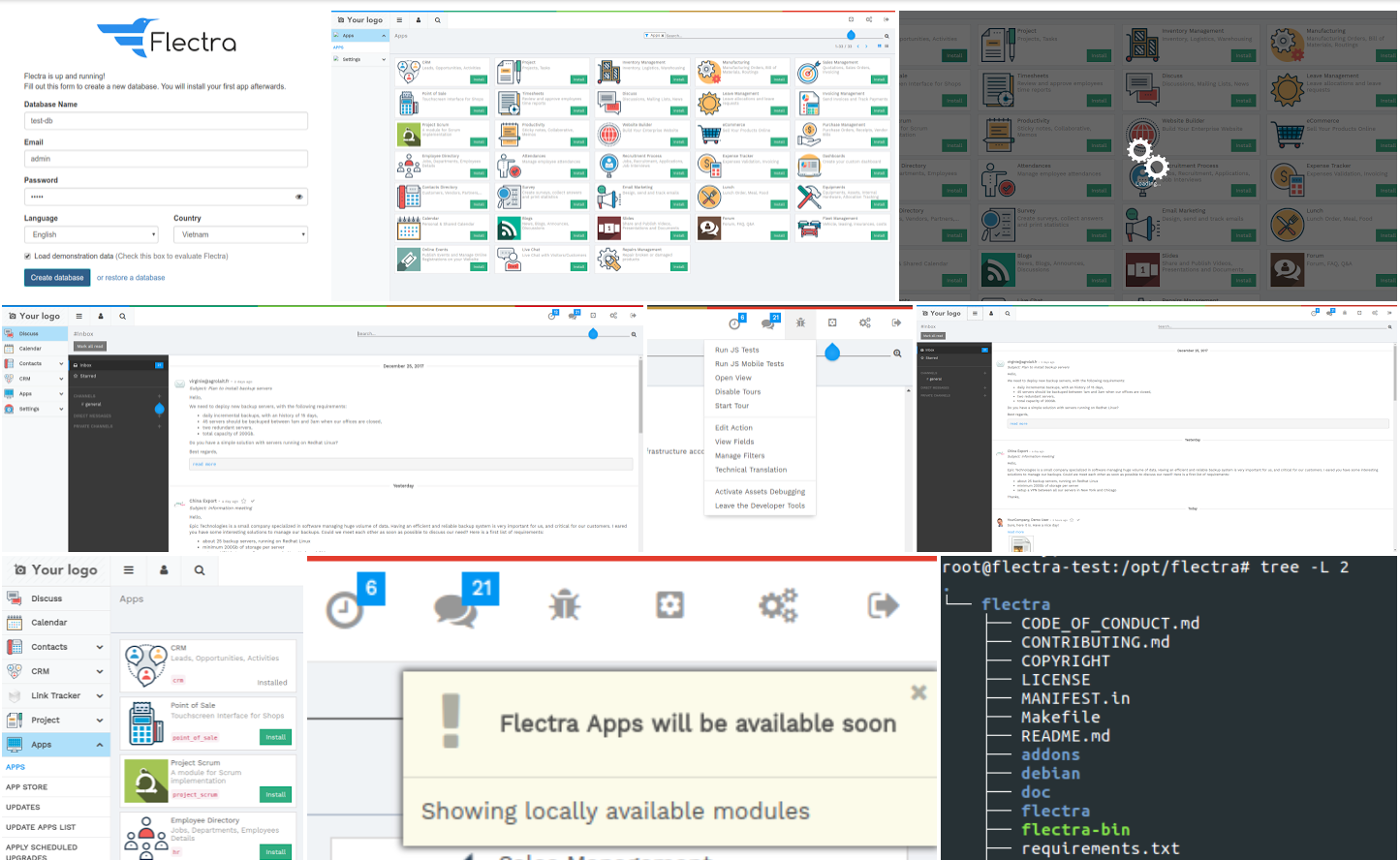Viewport: 1400px width, 860px height.
Task: Open the hamburger menu icon beside bottom-left 'Your logo'
Action: tap(128, 569)
